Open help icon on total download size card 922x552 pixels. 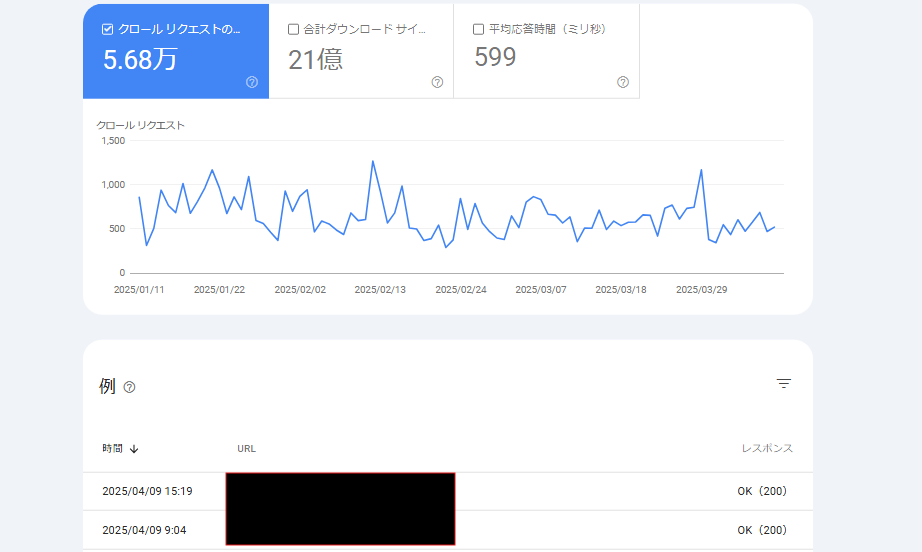(437, 82)
